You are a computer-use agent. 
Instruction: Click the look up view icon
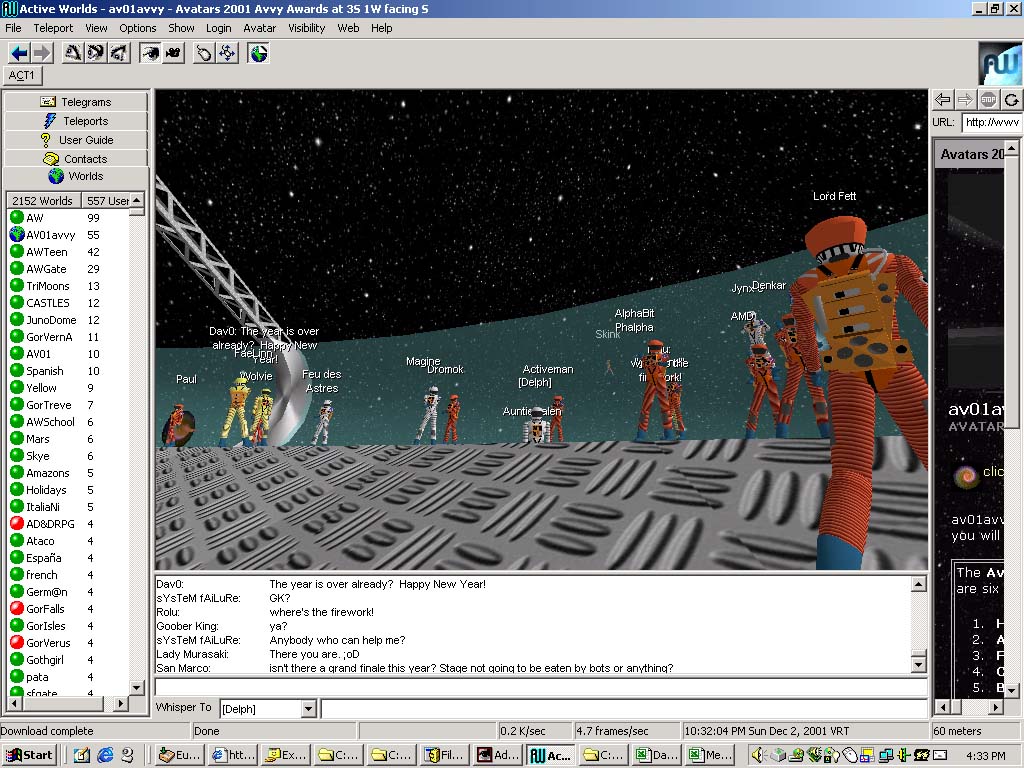(73, 53)
